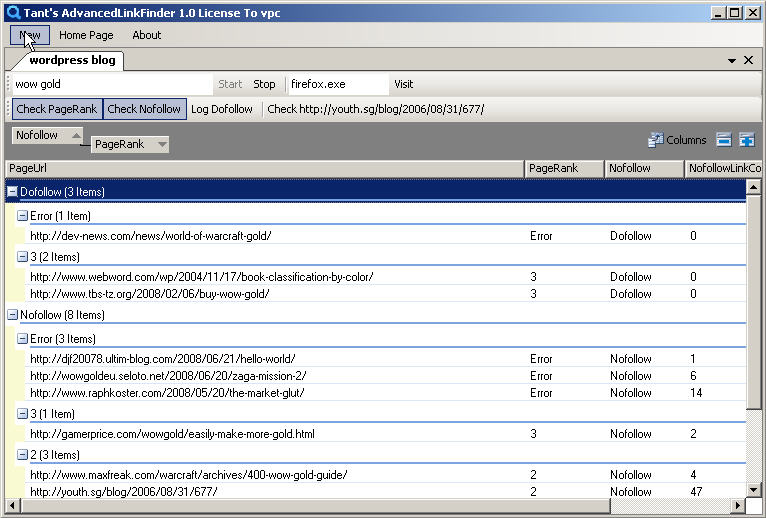Click the app magnifier title icon
Screen dimensions: 766x518
14,12
